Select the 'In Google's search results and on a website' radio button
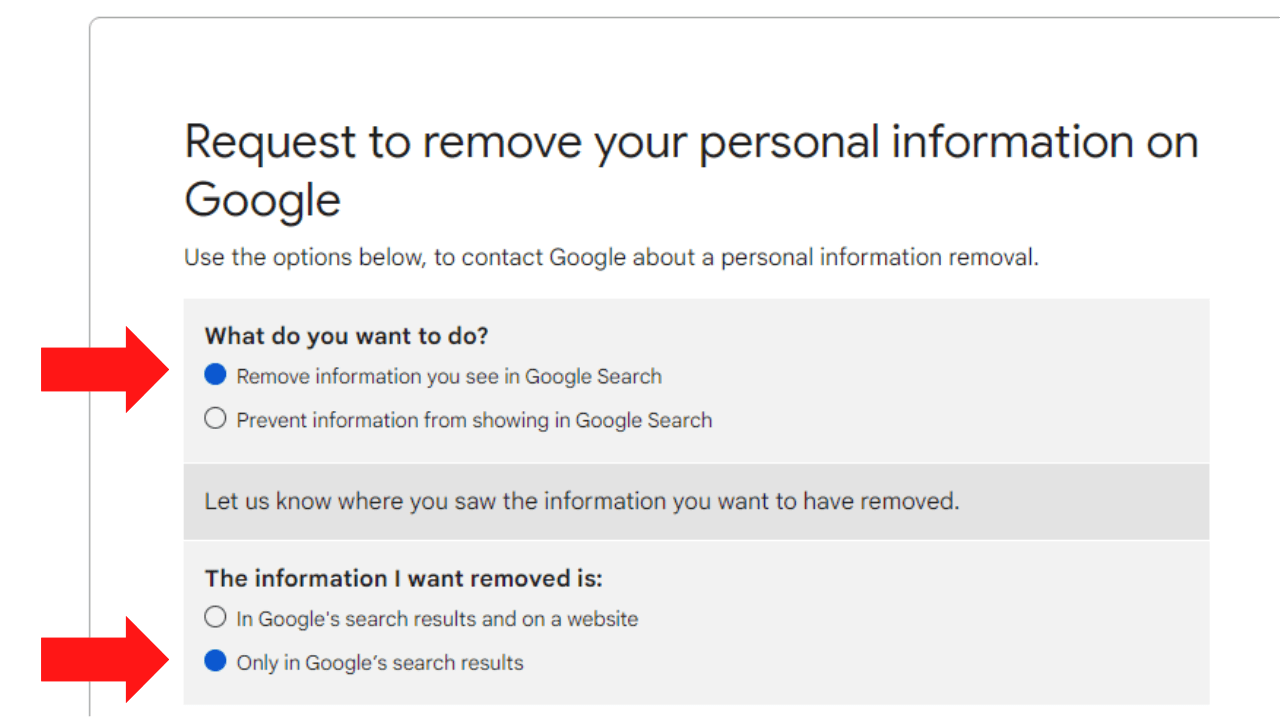Screen dimensions: 1280x720 (x=215, y=618)
